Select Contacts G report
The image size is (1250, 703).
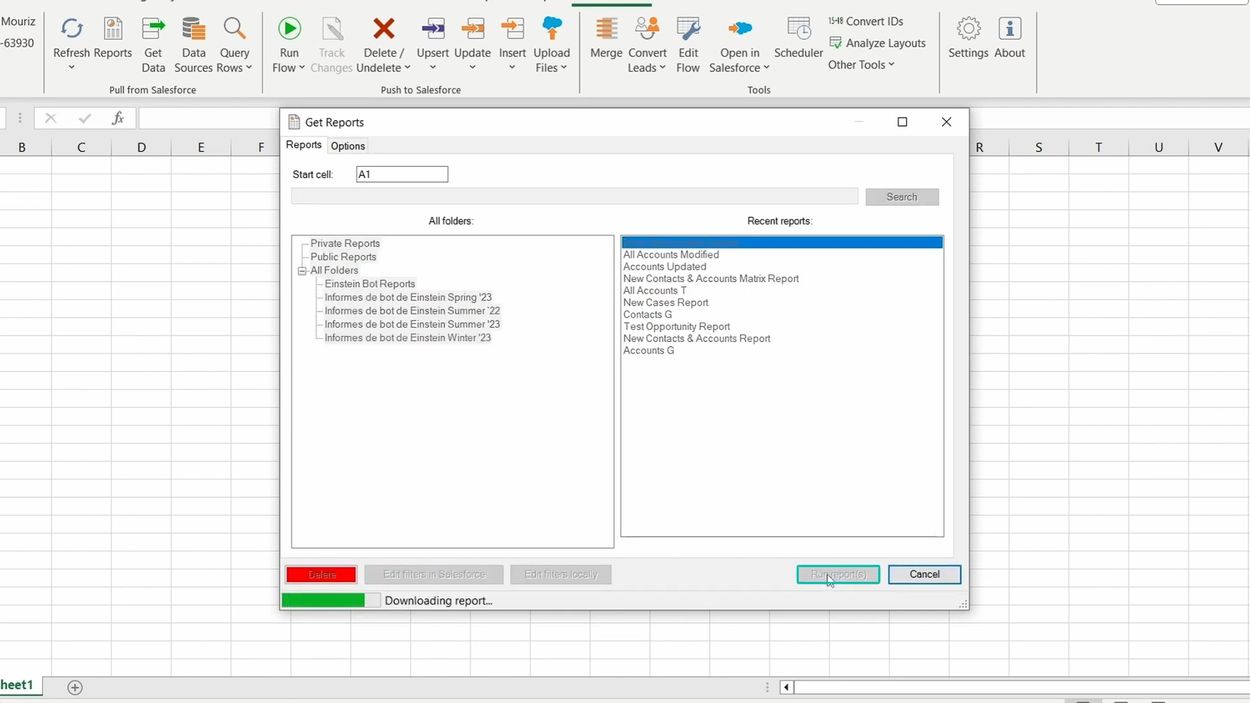tap(648, 315)
